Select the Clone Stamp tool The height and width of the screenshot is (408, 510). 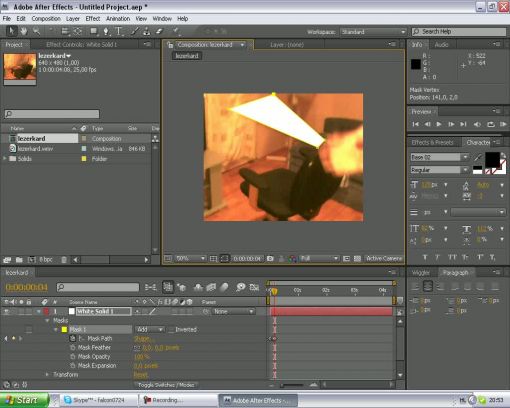click(147, 31)
